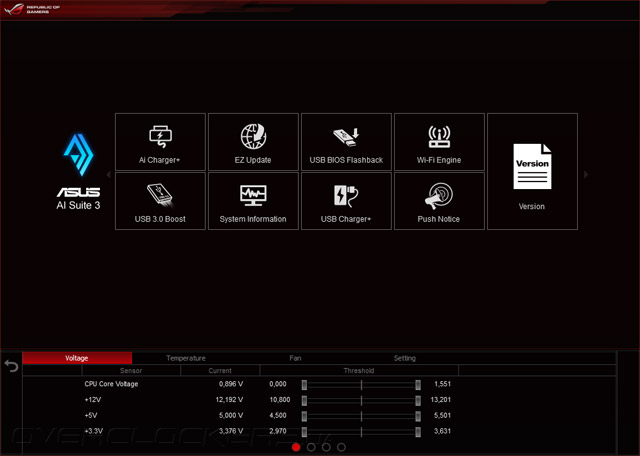Click +12V upper threshold slider handle

[418, 400]
